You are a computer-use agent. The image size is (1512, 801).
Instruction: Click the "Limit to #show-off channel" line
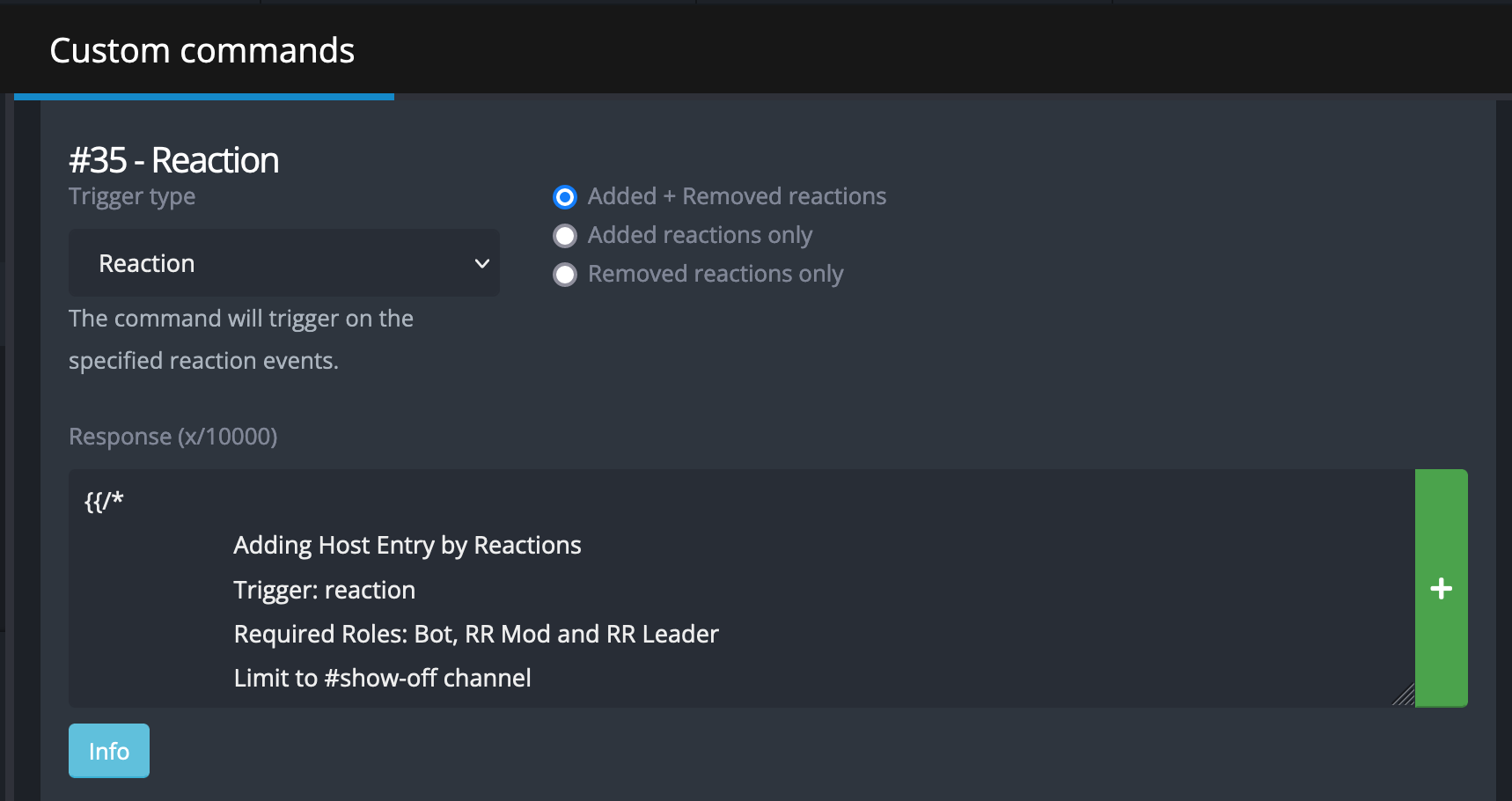[x=382, y=678]
